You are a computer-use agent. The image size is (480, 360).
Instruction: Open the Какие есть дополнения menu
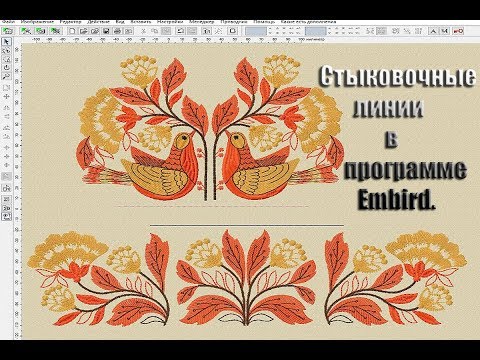pyautogui.click(x=308, y=22)
